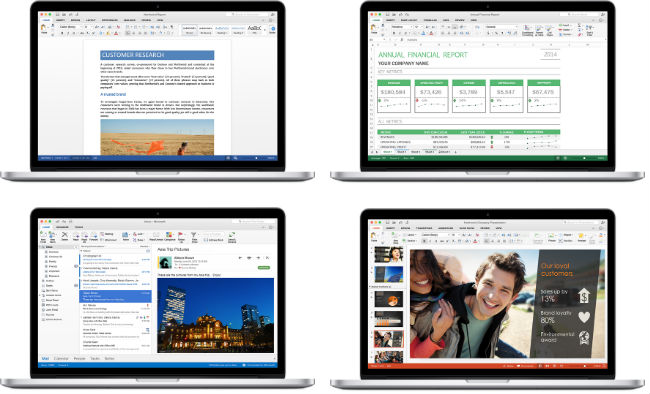Adjust the zoom slider in Excel's status bar

click(585, 158)
